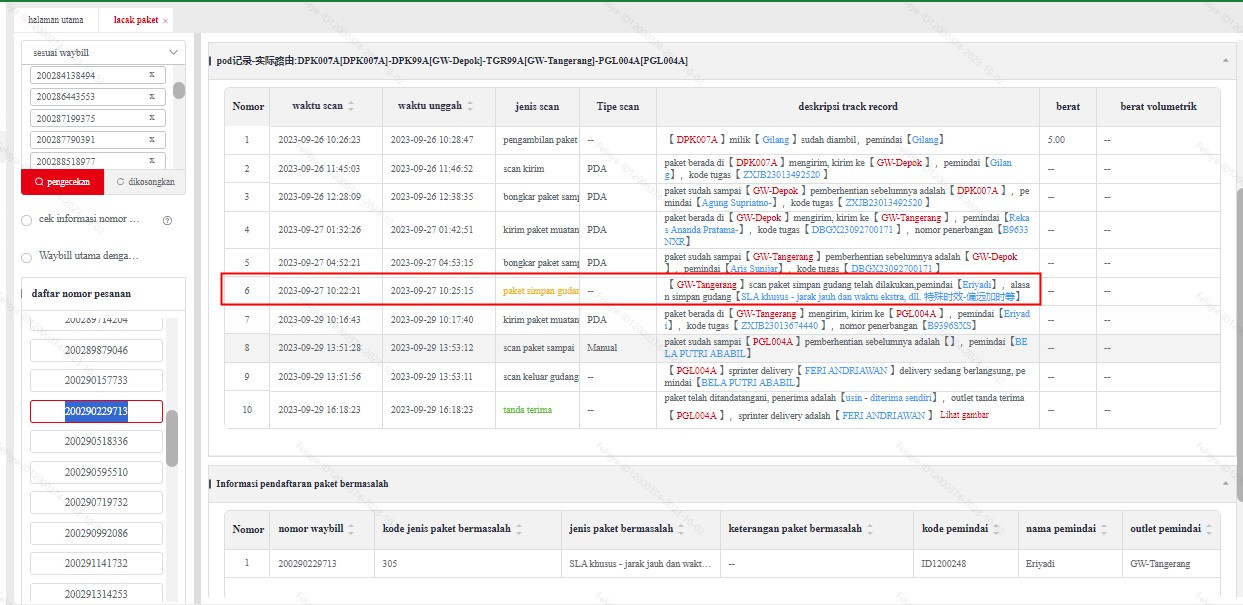
Task: Click the pengecekan search button
Action: click(x=62, y=182)
